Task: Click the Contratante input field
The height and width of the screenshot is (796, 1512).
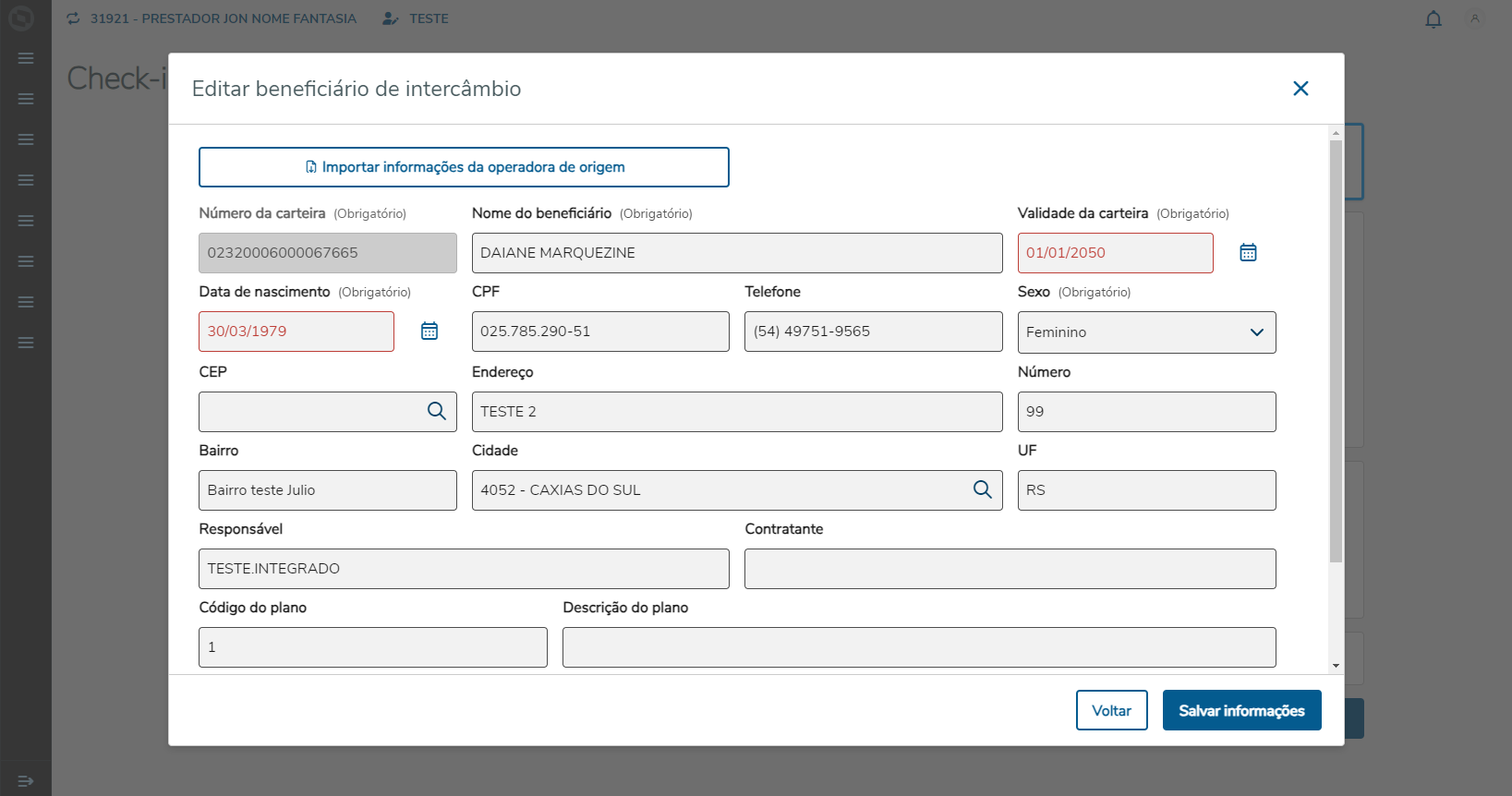Action: (x=1010, y=569)
